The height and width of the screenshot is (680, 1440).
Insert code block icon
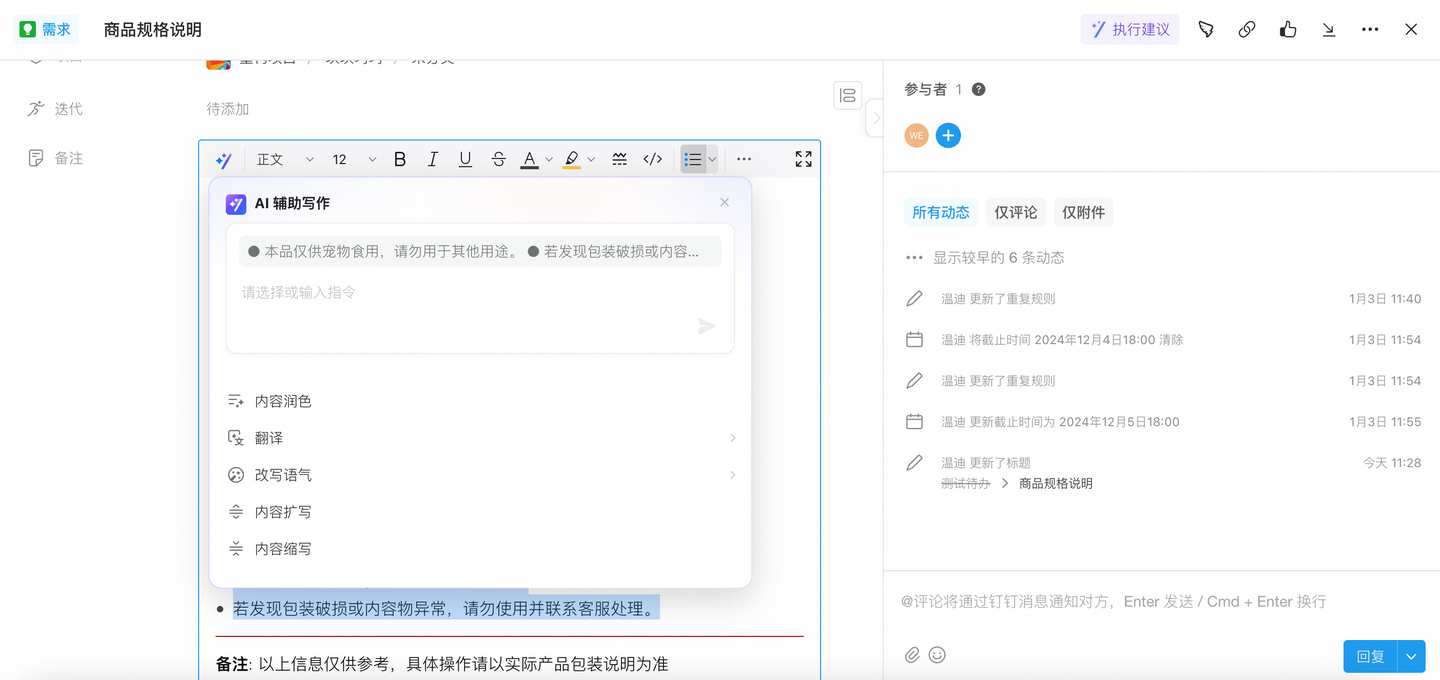pos(653,159)
